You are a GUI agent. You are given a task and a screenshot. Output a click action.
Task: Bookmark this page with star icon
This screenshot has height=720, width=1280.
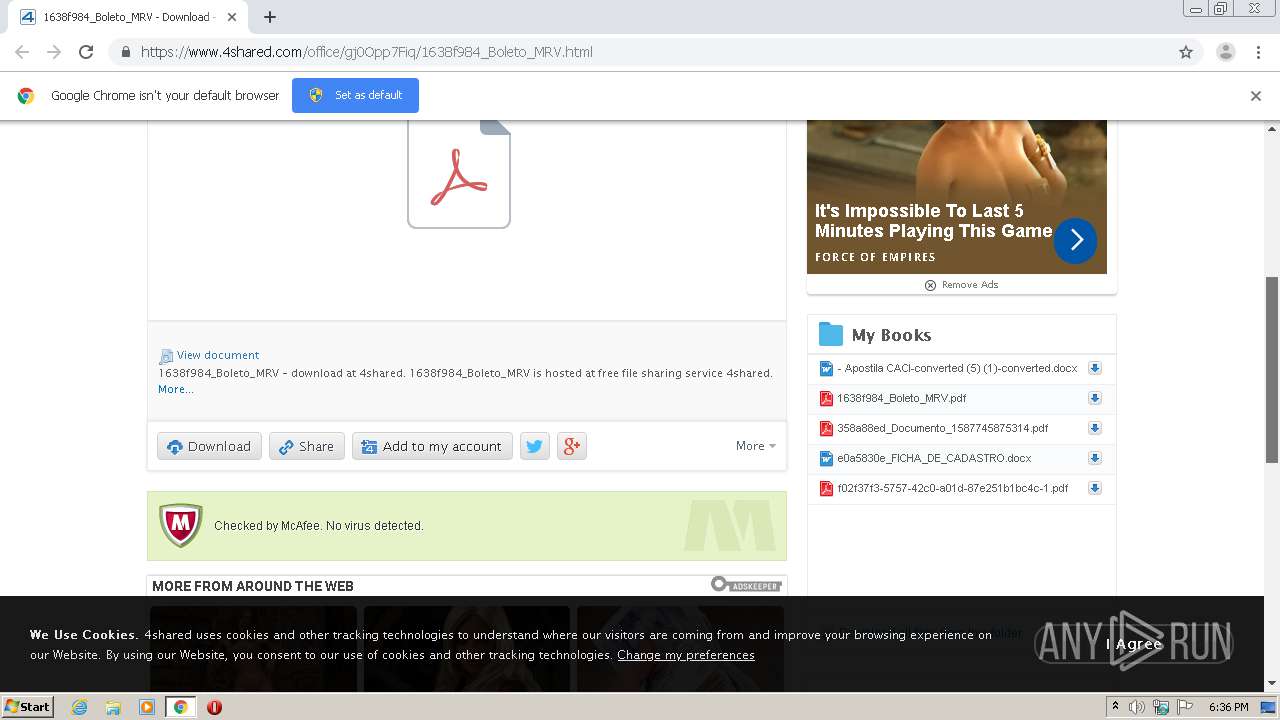click(x=1186, y=52)
